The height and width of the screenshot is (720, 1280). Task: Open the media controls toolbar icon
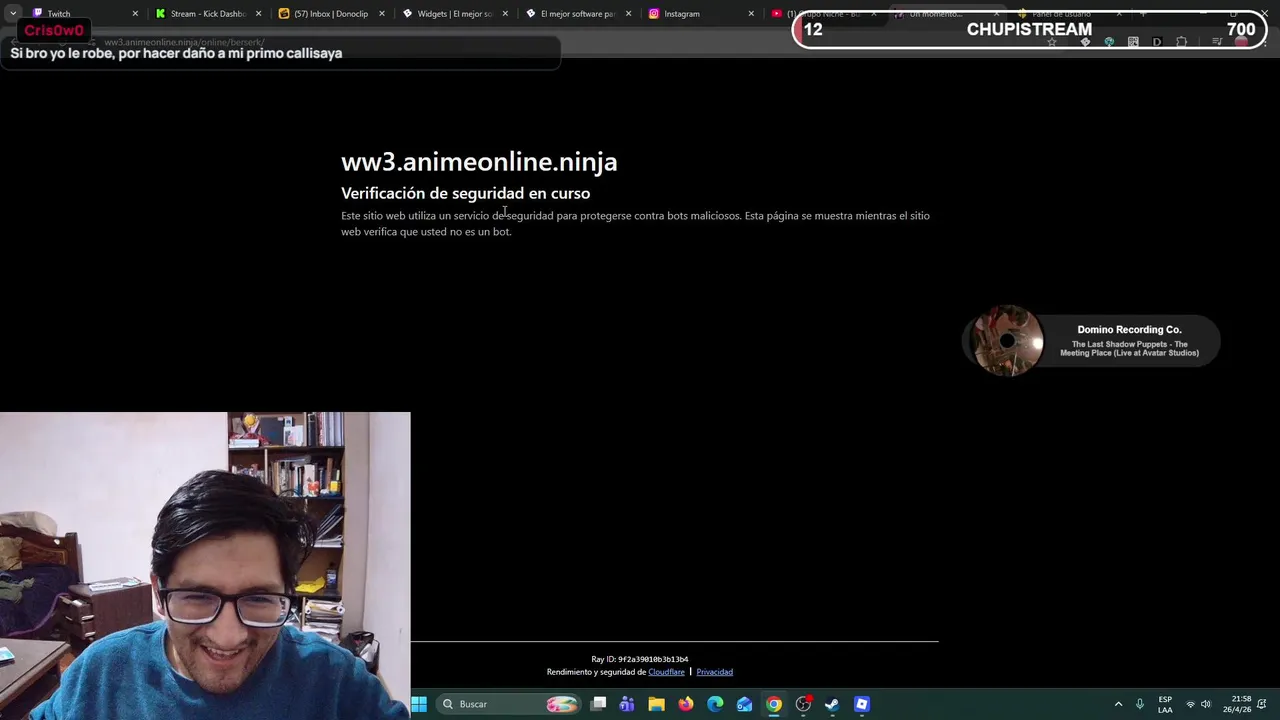[x=1217, y=42]
